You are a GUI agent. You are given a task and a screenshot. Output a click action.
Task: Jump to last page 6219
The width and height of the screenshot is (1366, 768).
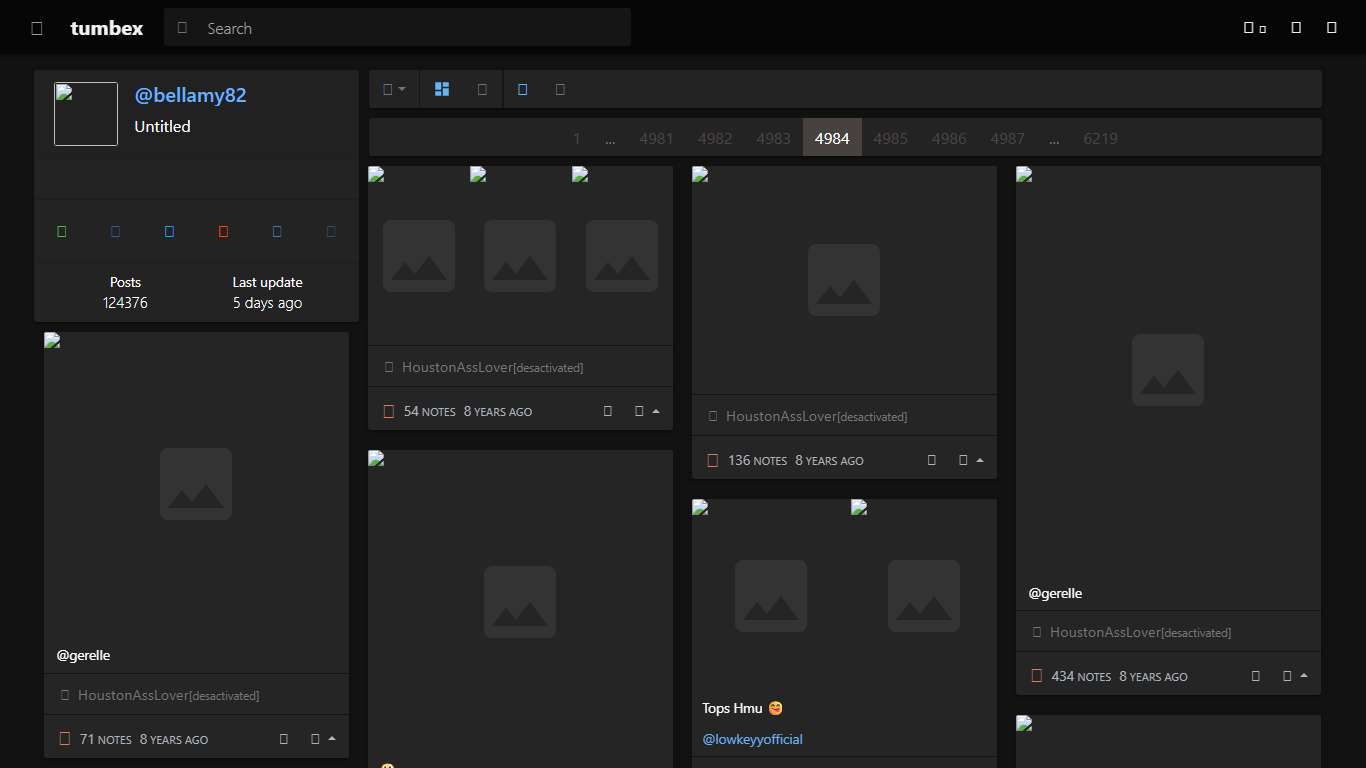click(x=1100, y=138)
